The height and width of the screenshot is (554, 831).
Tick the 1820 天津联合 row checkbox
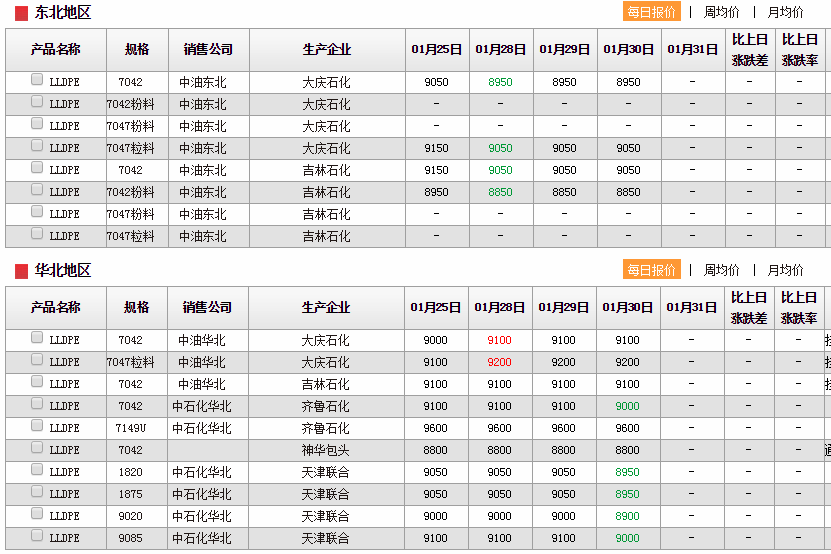[37, 469]
